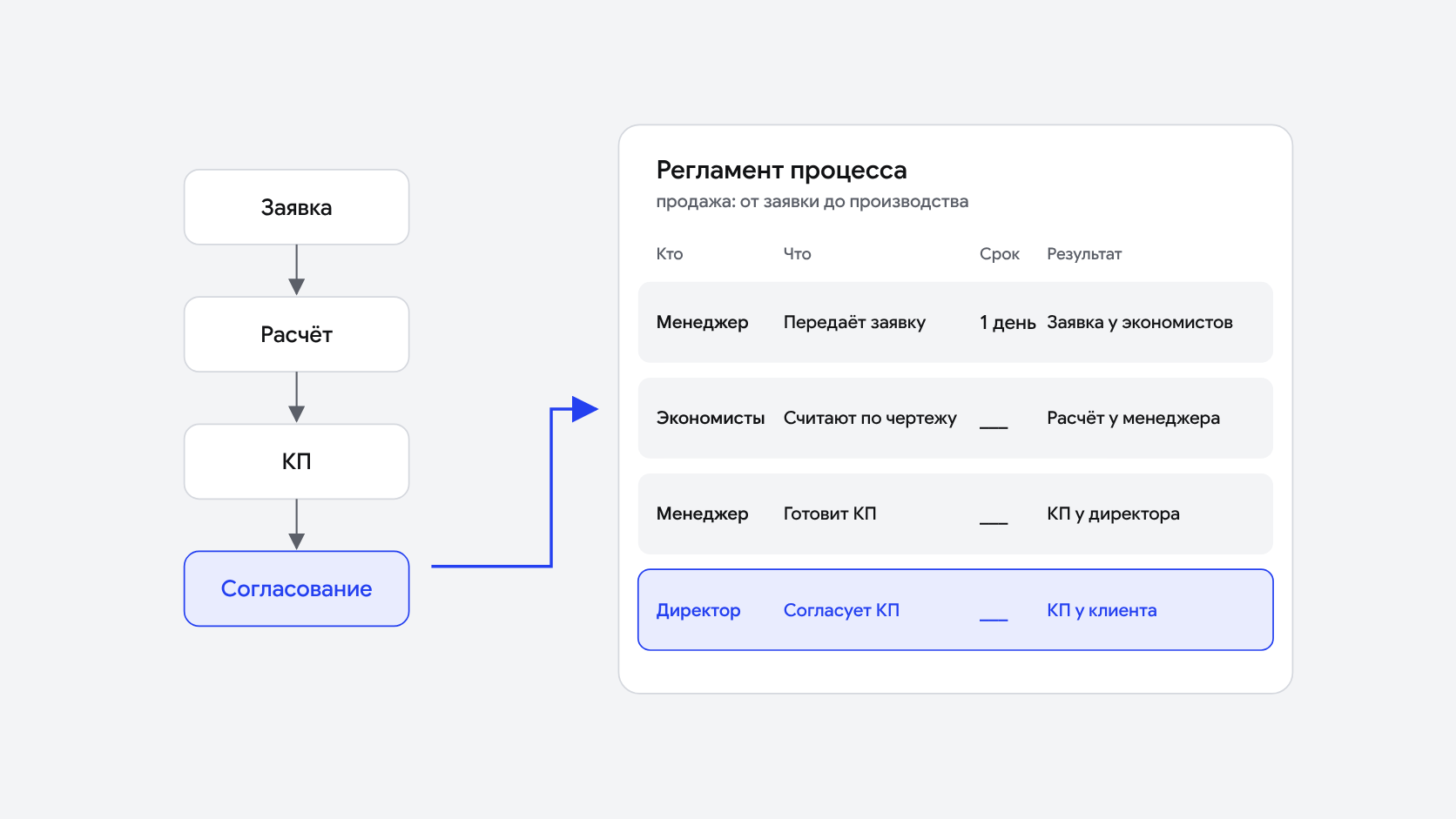The height and width of the screenshot is (819, 1456).
Task: Click the Готовит КП cell
Action: coord(830,514)
